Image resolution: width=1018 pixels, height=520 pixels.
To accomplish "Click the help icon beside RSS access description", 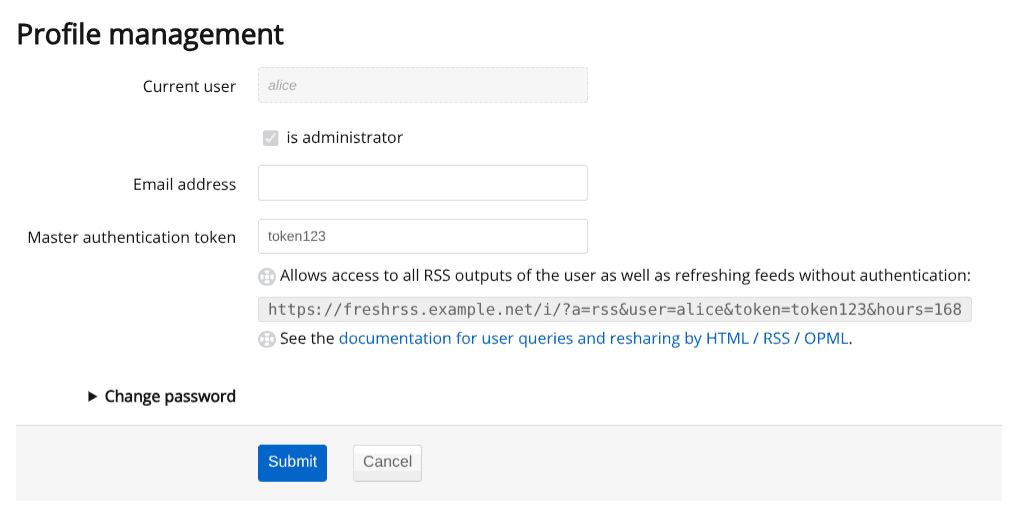I will (x=267, y=277).
